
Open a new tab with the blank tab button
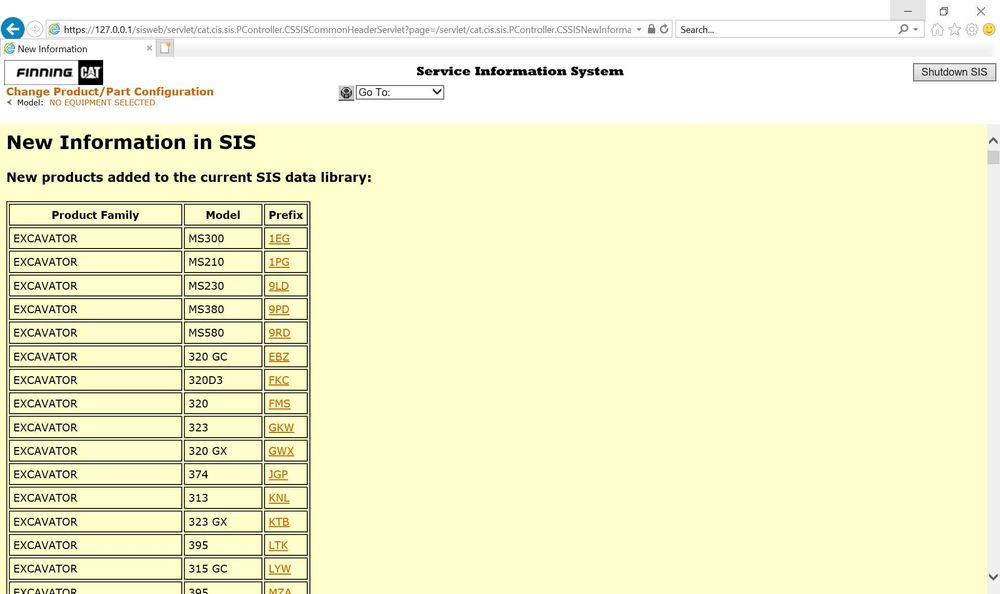click(x=165, y=48)
